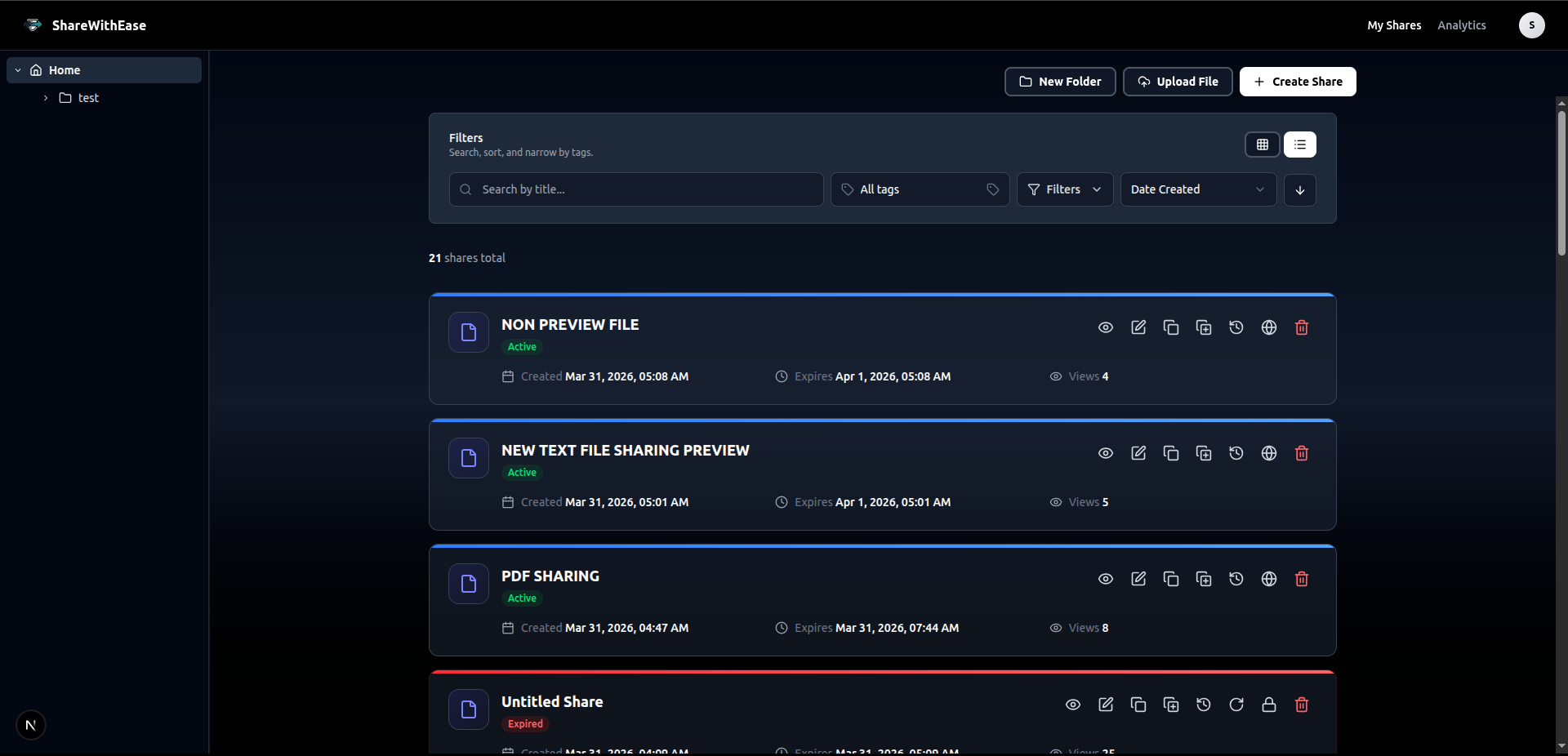Collapse the Home tree chevron
This screenshot has width=1568, height=756.
tap(18, 70)
